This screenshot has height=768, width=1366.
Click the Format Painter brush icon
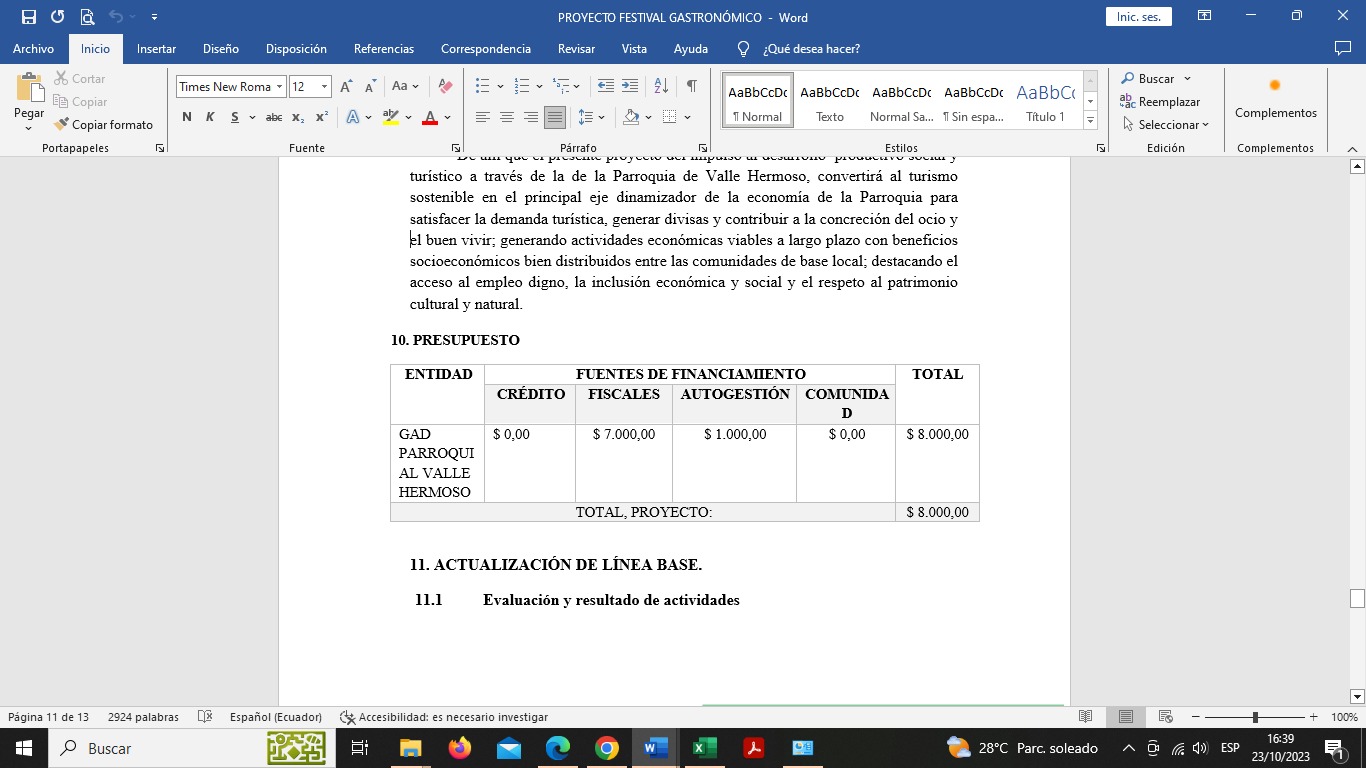[62, 125]
